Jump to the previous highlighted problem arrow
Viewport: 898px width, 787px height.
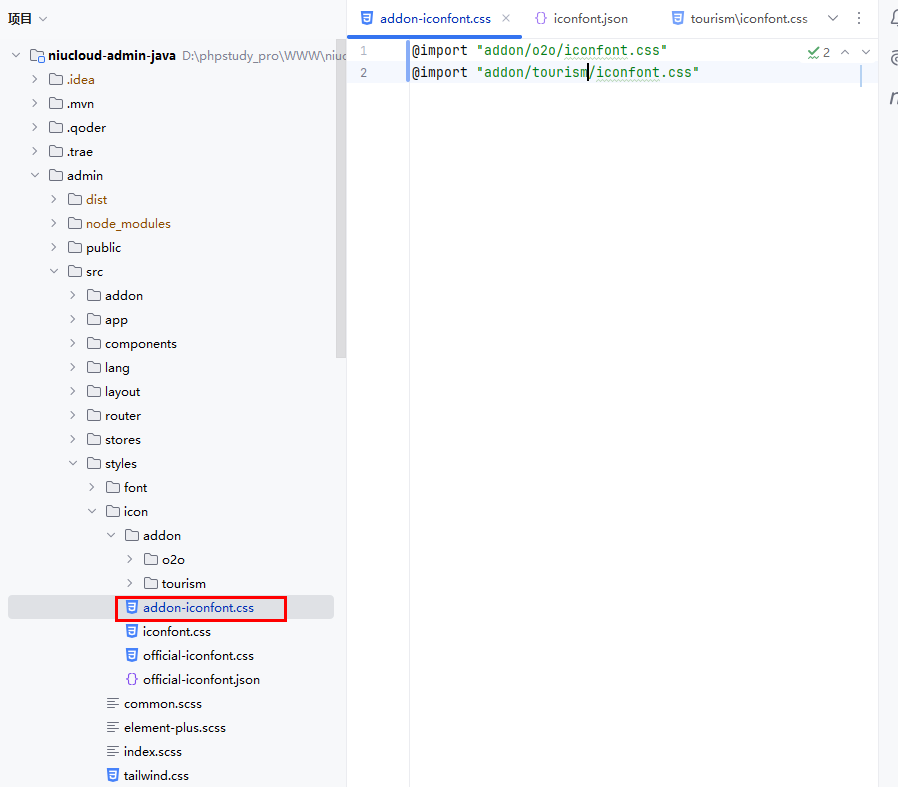point(845,52)
